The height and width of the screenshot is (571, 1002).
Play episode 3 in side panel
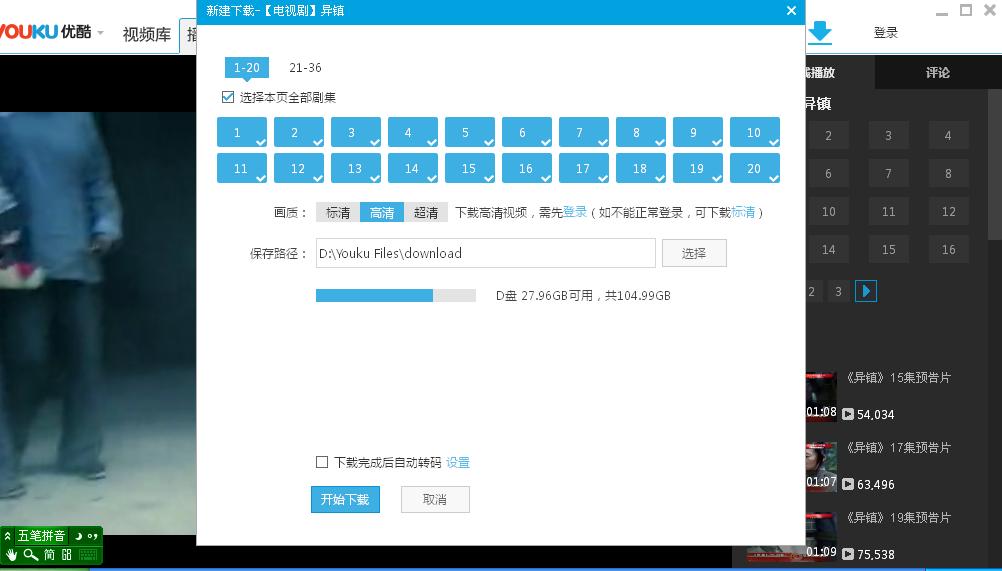coord(888,135)
